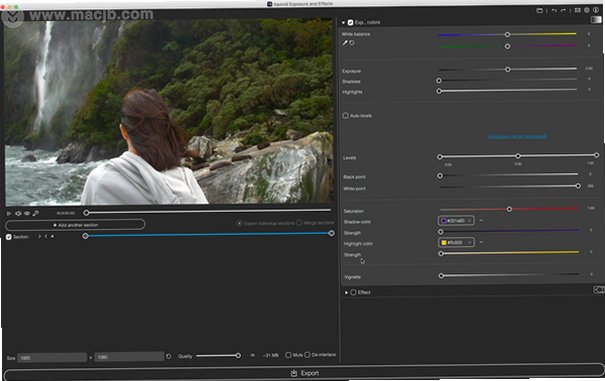Click the Shadow Strength slider handle
Viewport: 605px width, 381px height.
click(x=441, y=232)
